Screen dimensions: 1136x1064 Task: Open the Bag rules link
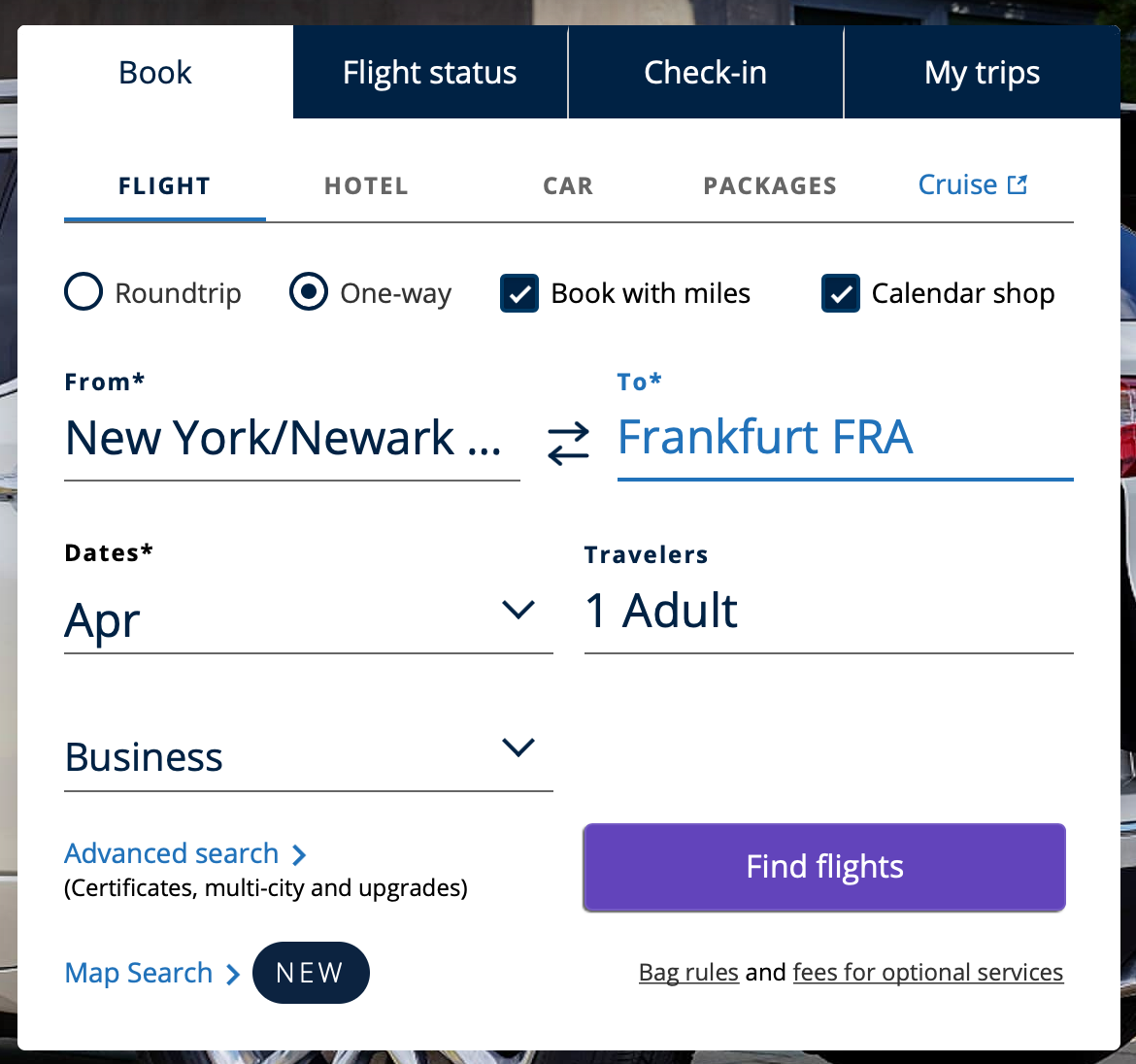point(688,972)
